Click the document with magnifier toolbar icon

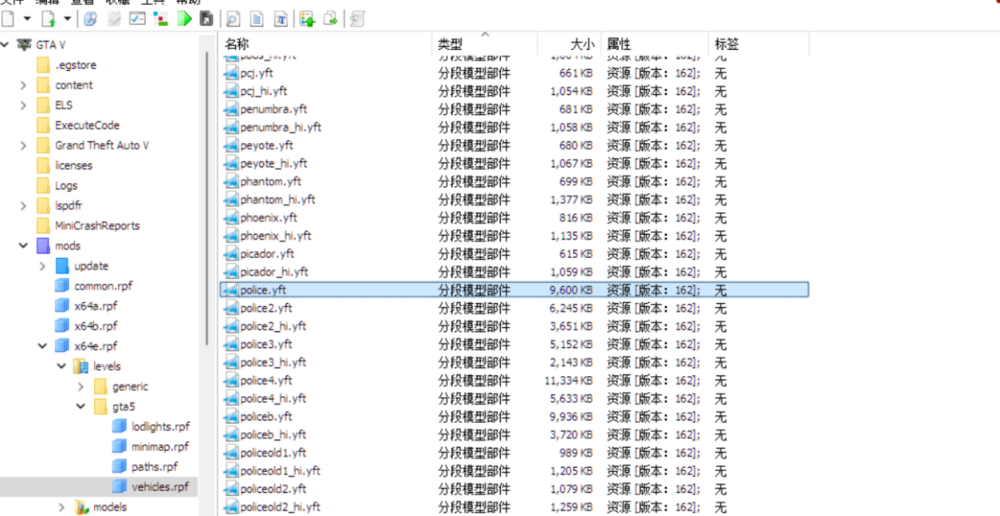click(233, 19)
